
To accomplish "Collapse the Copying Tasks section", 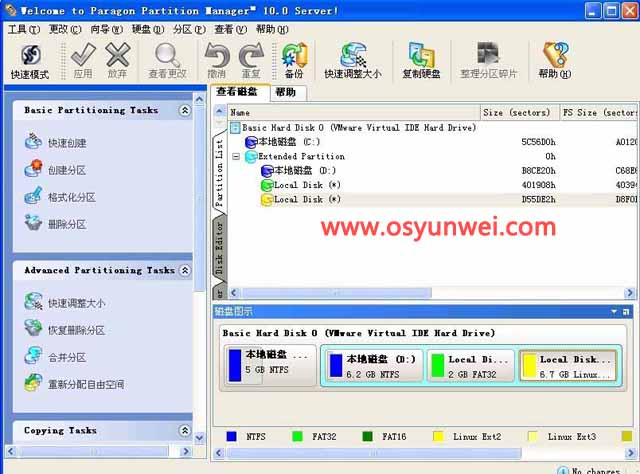I will 185,430.
